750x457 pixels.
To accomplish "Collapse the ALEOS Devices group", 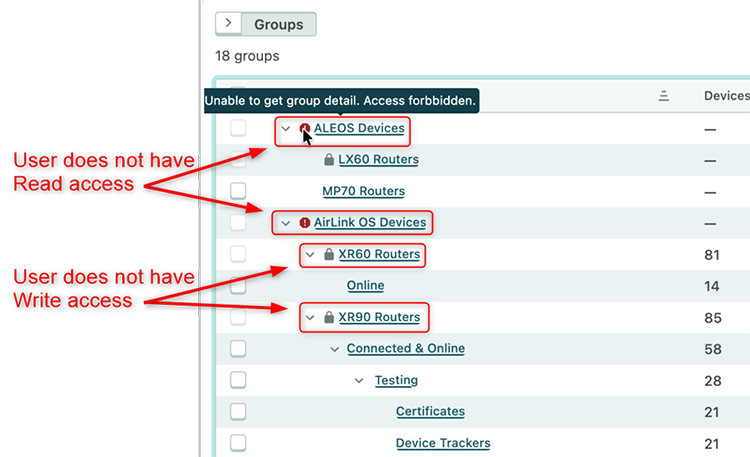I will [286, 129].
